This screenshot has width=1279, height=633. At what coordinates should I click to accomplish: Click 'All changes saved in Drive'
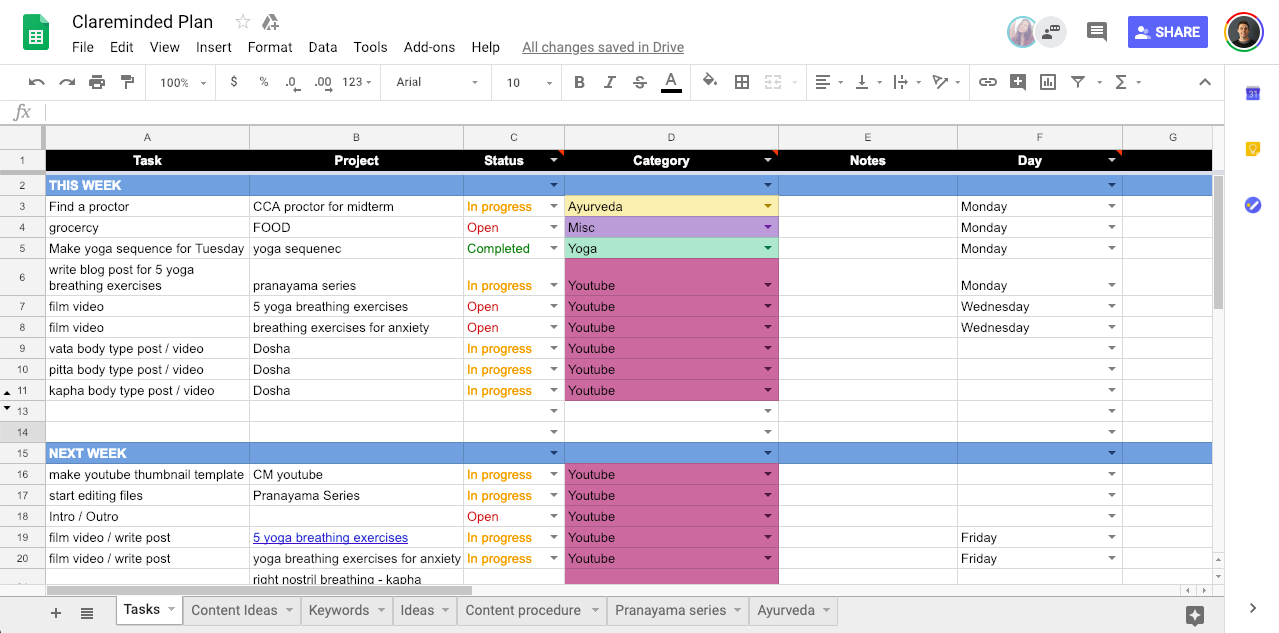click(603, 47)
